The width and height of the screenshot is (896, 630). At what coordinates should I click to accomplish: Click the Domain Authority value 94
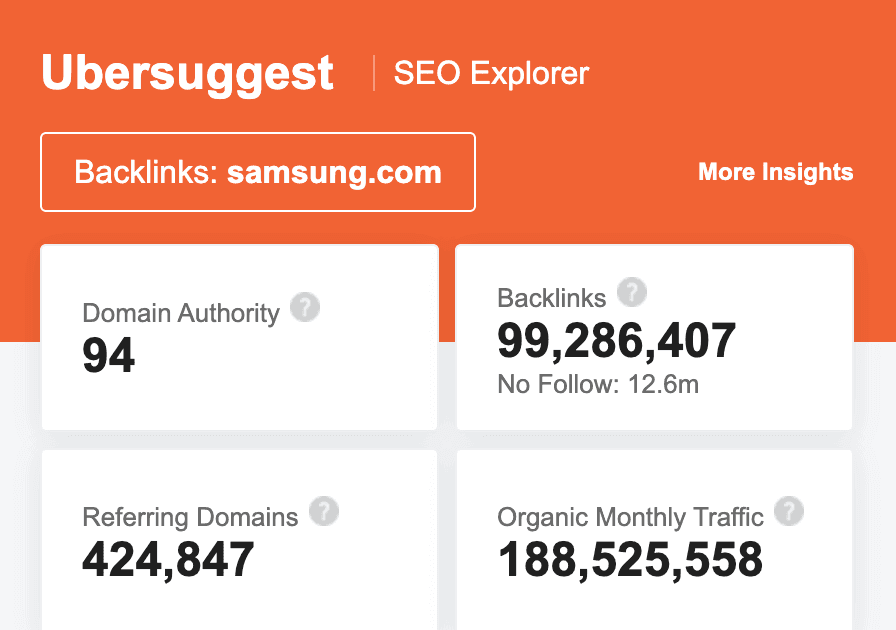coord(109,356)
